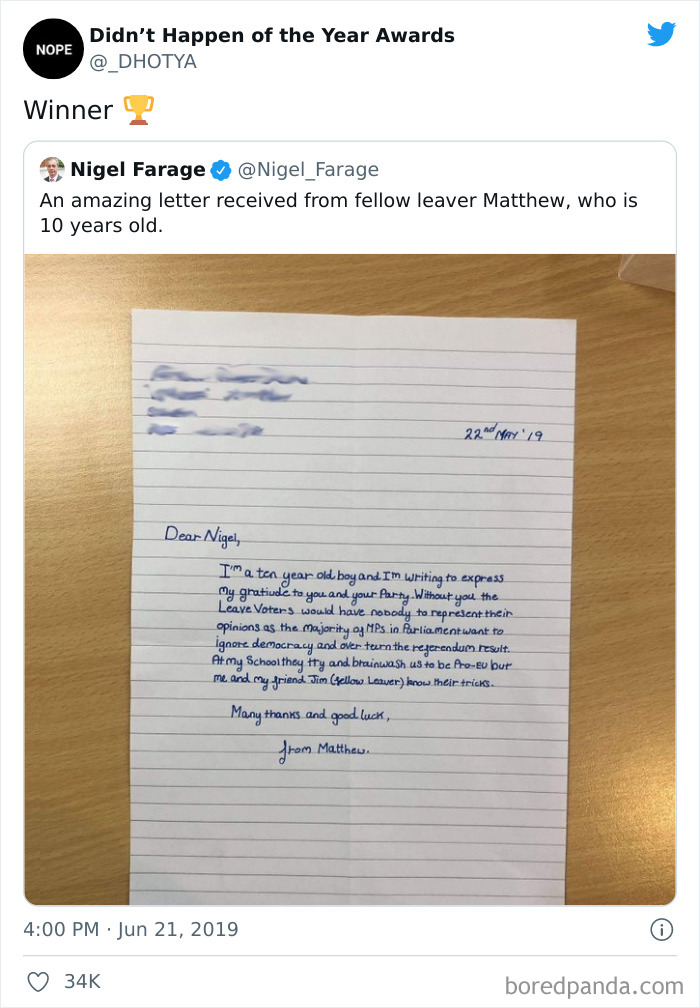Like the tweet with the heart icon
The height and width of the screenshot is (1008, 700).
(x=38, y=982)
